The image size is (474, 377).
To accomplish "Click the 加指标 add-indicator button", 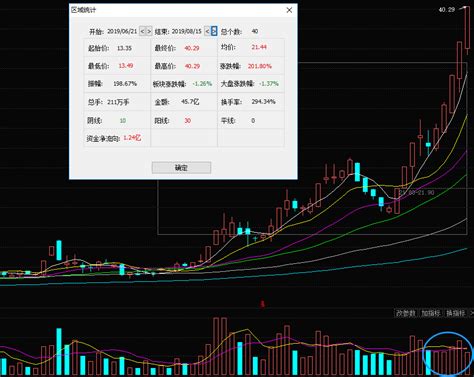I will pos(431,313).
